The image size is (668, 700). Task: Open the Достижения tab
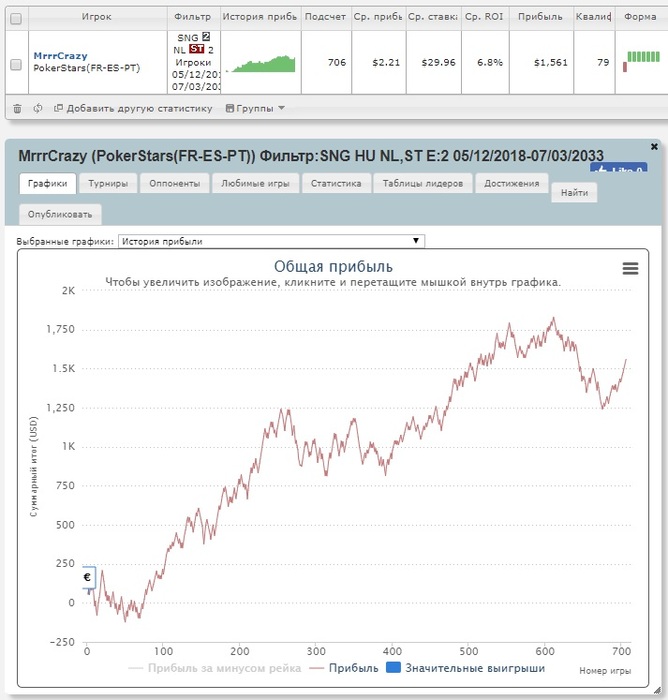tap(512, 183)
